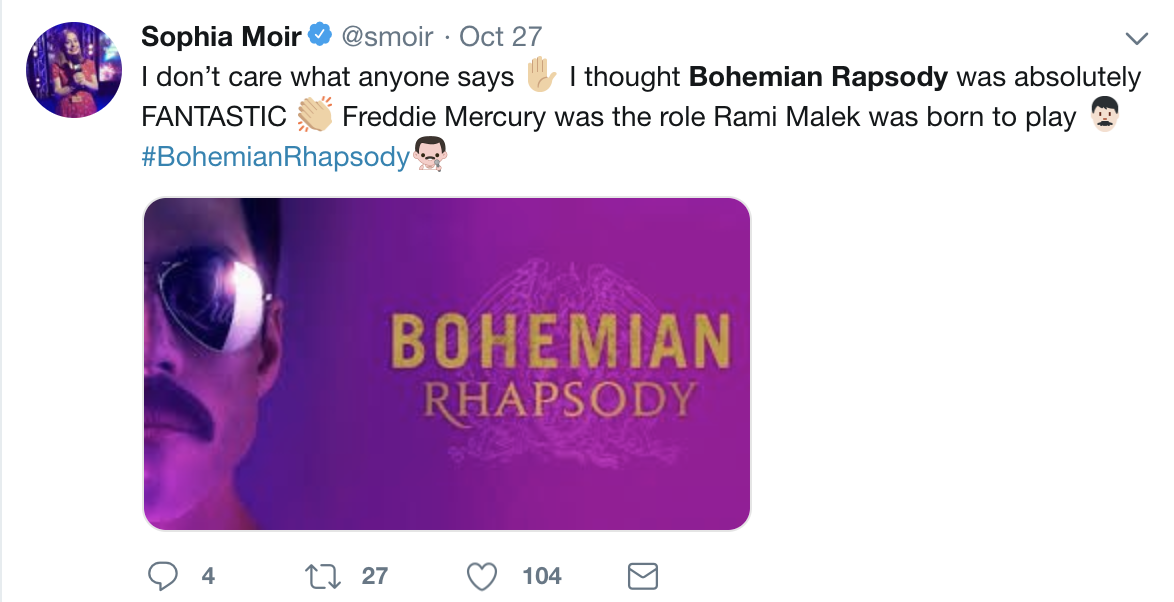Viewport: 1174px width, 602px height.
Task: Click the mustached man emoji after 'play'
Action: coord(1103,116)
